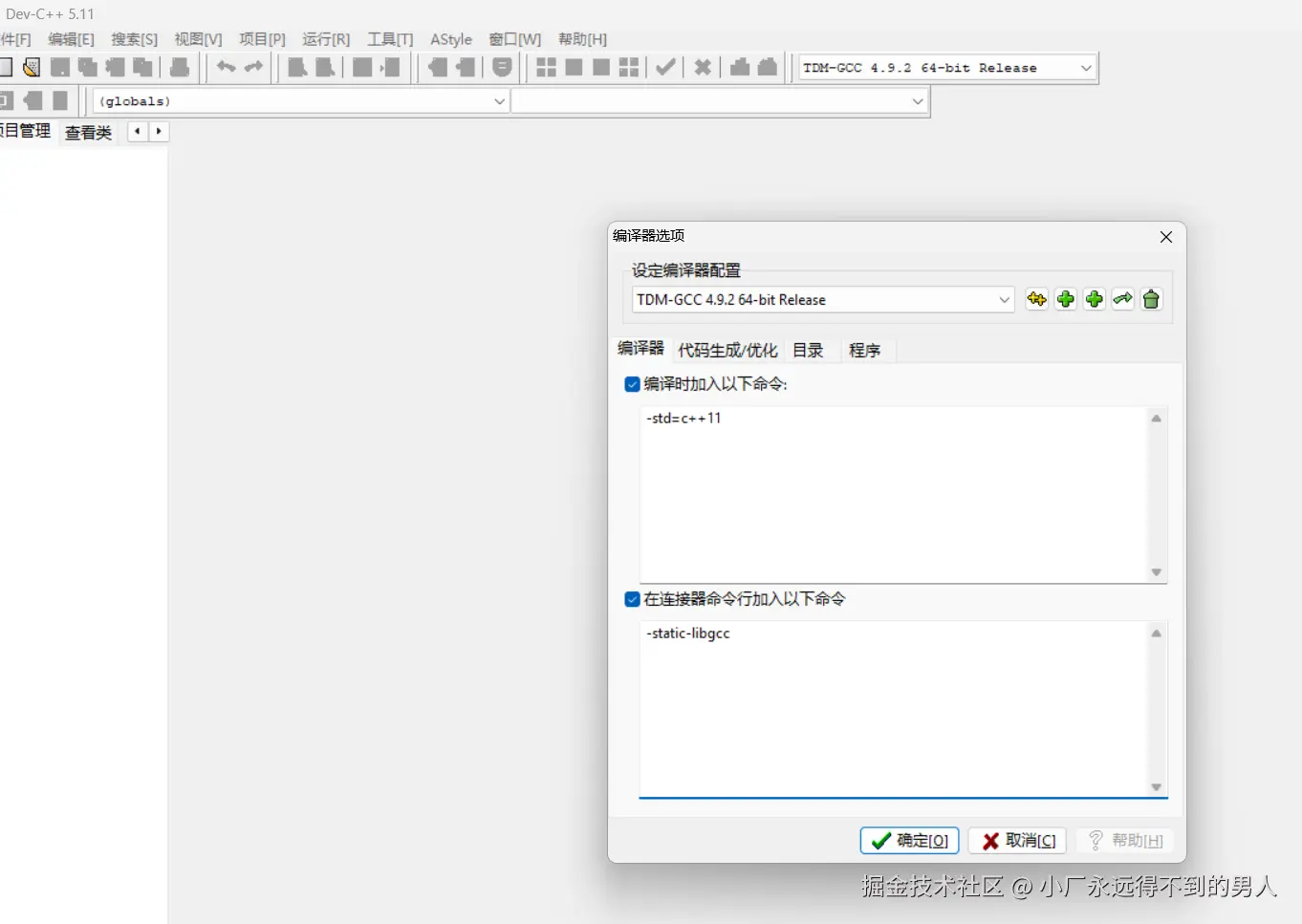Click the rounded icon before the Compile icon

pos(502,67)
